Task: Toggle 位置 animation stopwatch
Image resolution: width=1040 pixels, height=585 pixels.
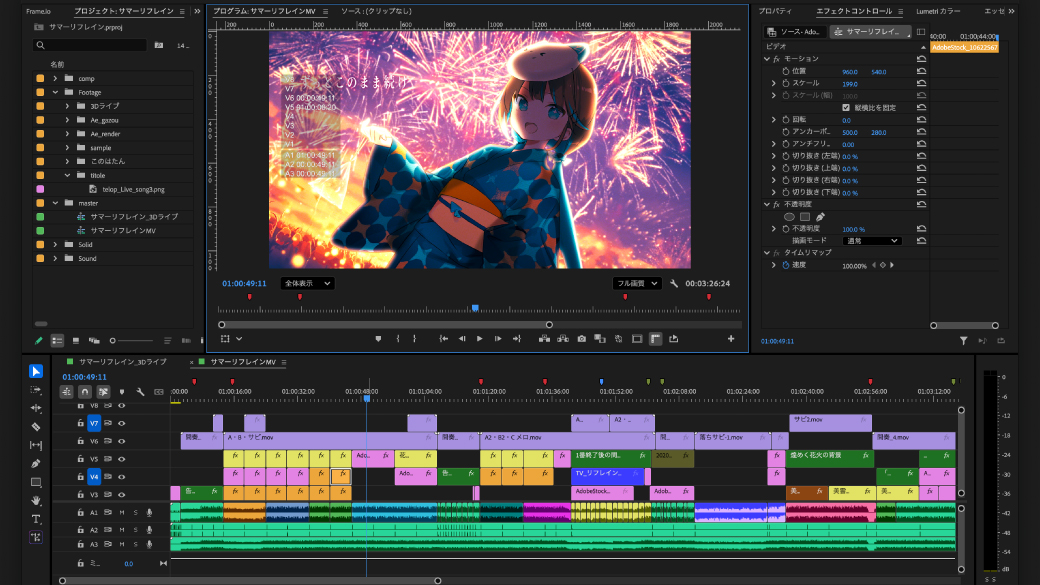Action: [x=785, y=71]
